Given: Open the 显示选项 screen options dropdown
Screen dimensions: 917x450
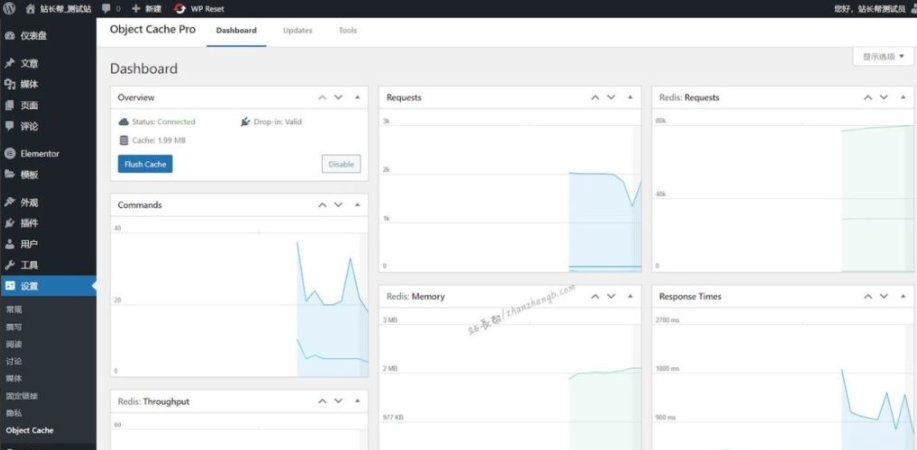Looking at the screenshot, I should (x=883, y=57).
